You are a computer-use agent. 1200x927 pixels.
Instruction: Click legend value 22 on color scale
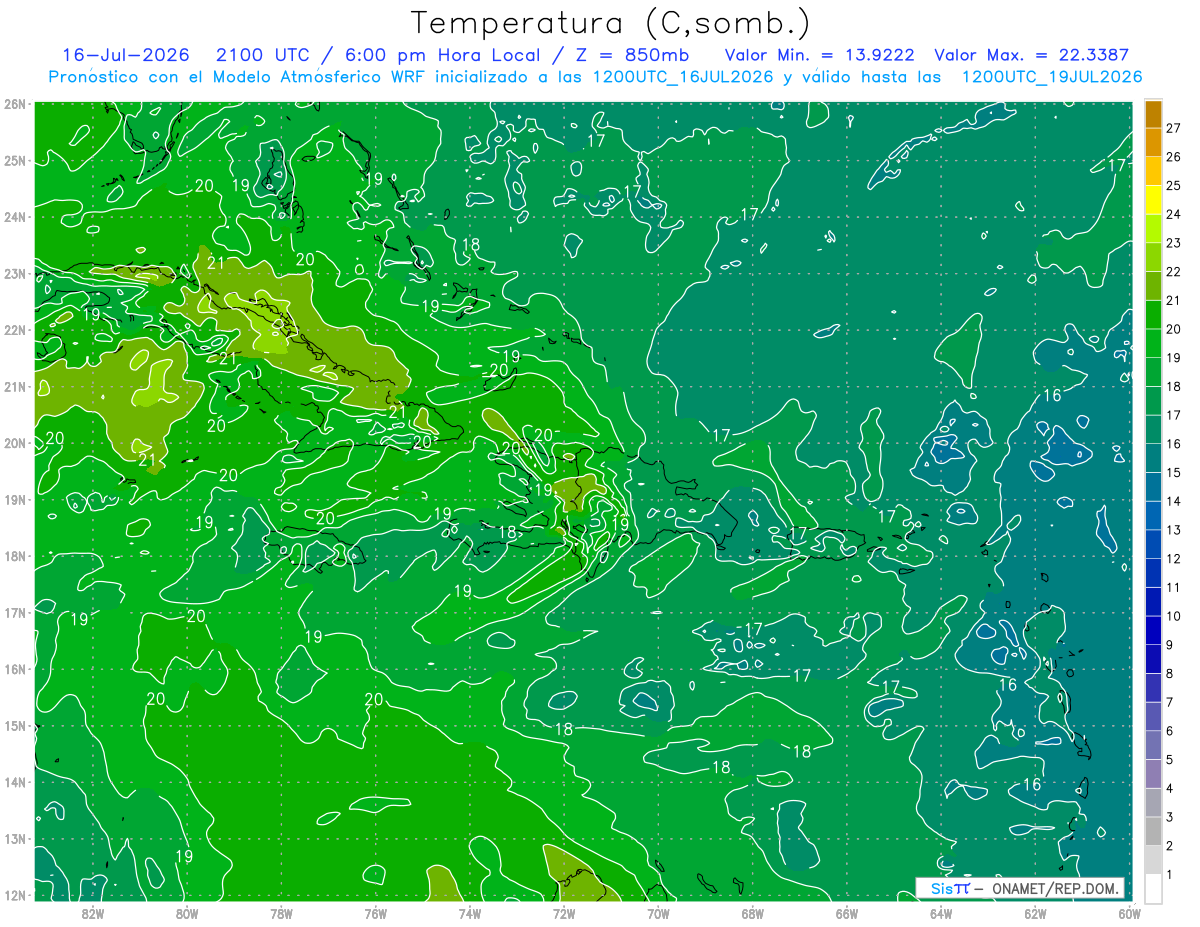(1173, 272)
